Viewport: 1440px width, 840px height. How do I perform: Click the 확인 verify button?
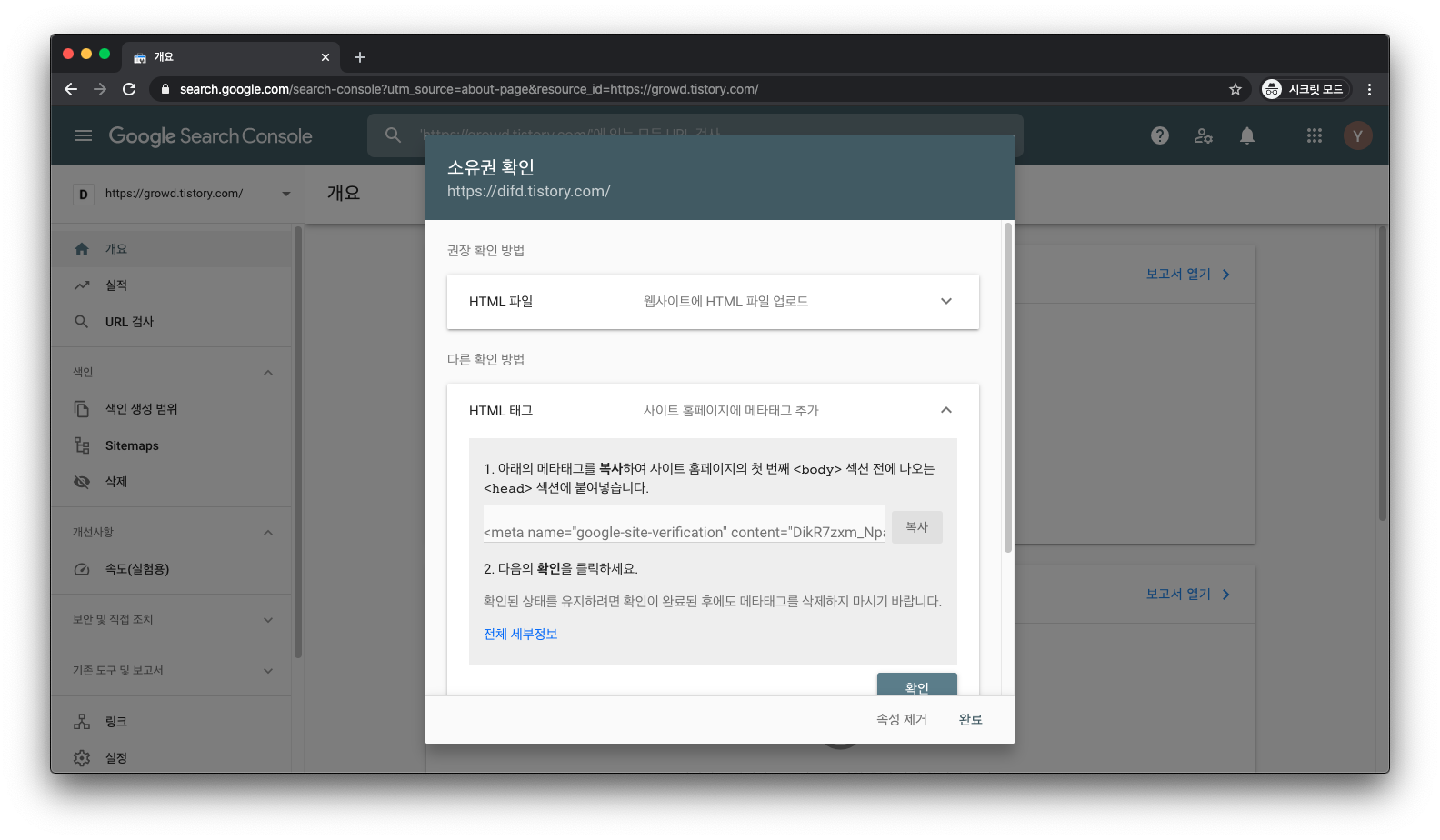[917, 685]
